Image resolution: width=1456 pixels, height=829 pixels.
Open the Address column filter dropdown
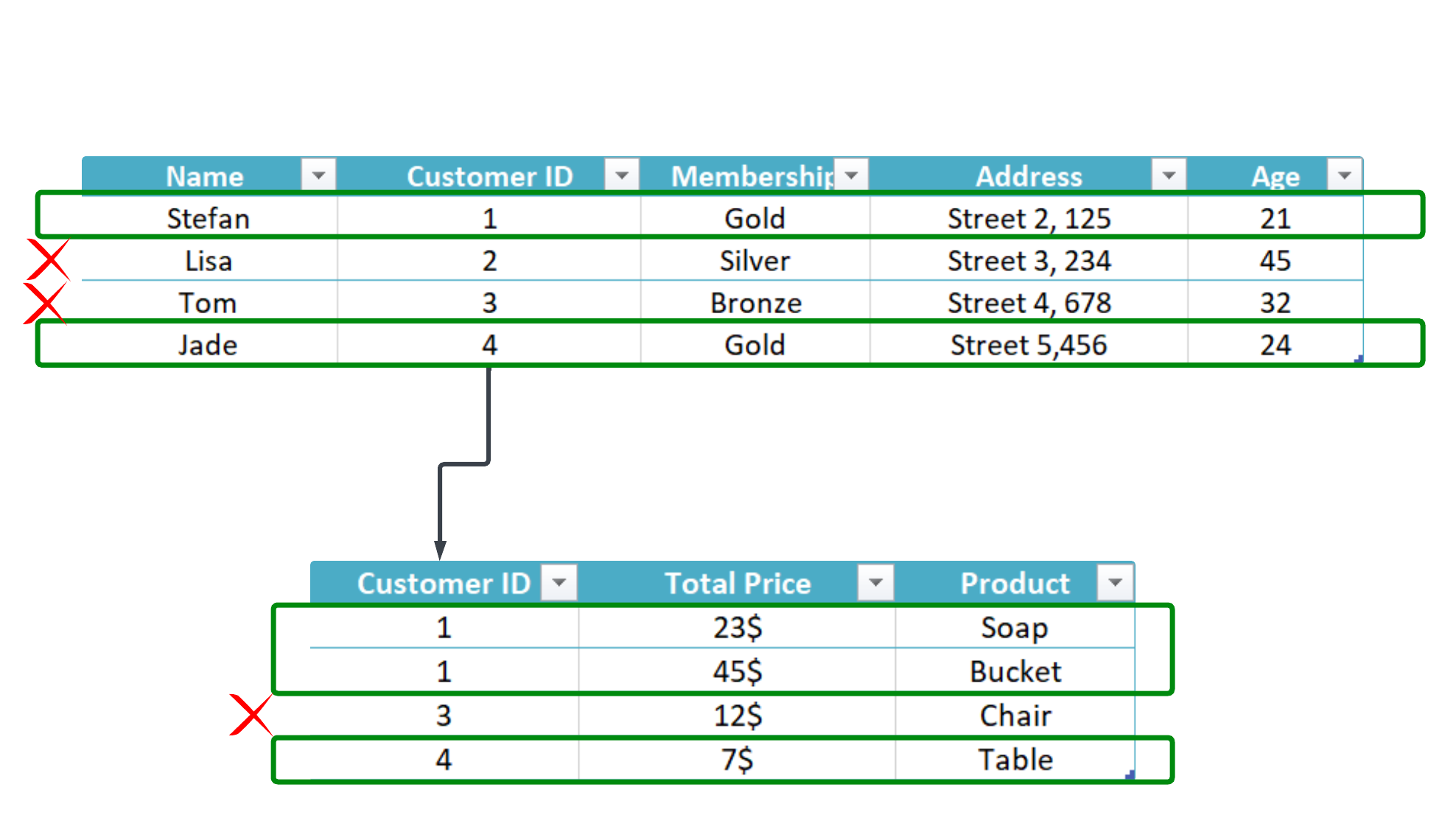(x=1169, y=175)
